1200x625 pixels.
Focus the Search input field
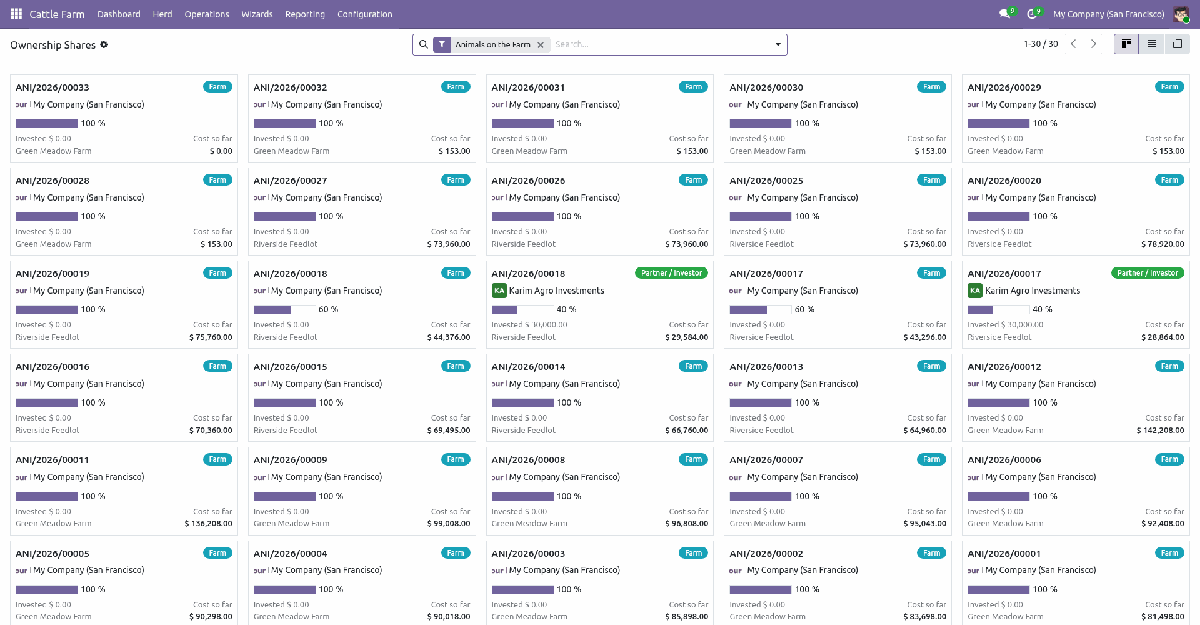point(660,45)
